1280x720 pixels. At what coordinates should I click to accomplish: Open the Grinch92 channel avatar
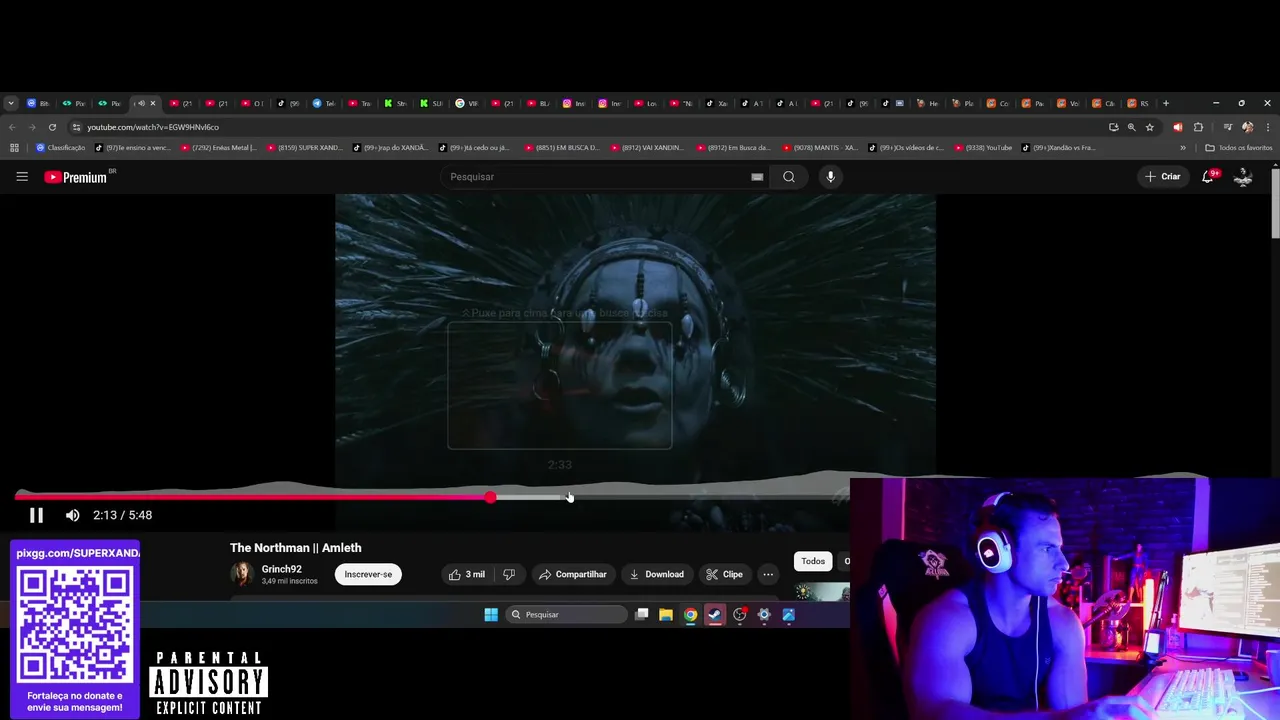242,574
